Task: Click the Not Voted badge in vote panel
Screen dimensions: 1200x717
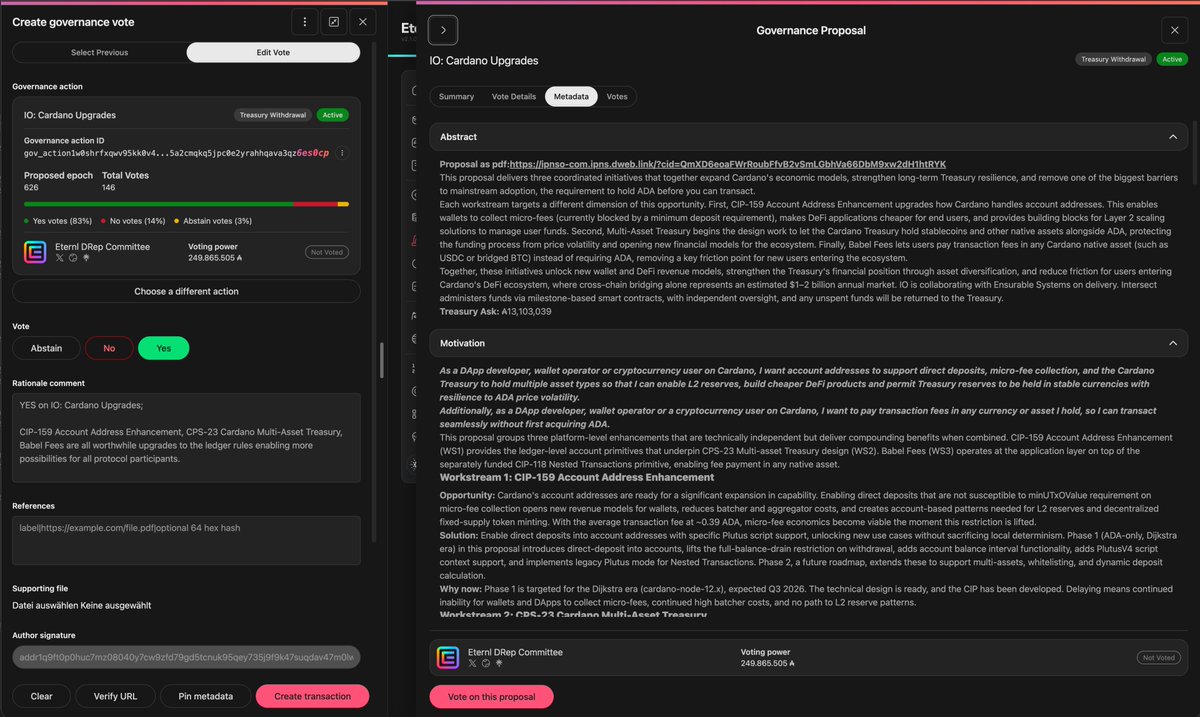Action: [x=327, y=252]
